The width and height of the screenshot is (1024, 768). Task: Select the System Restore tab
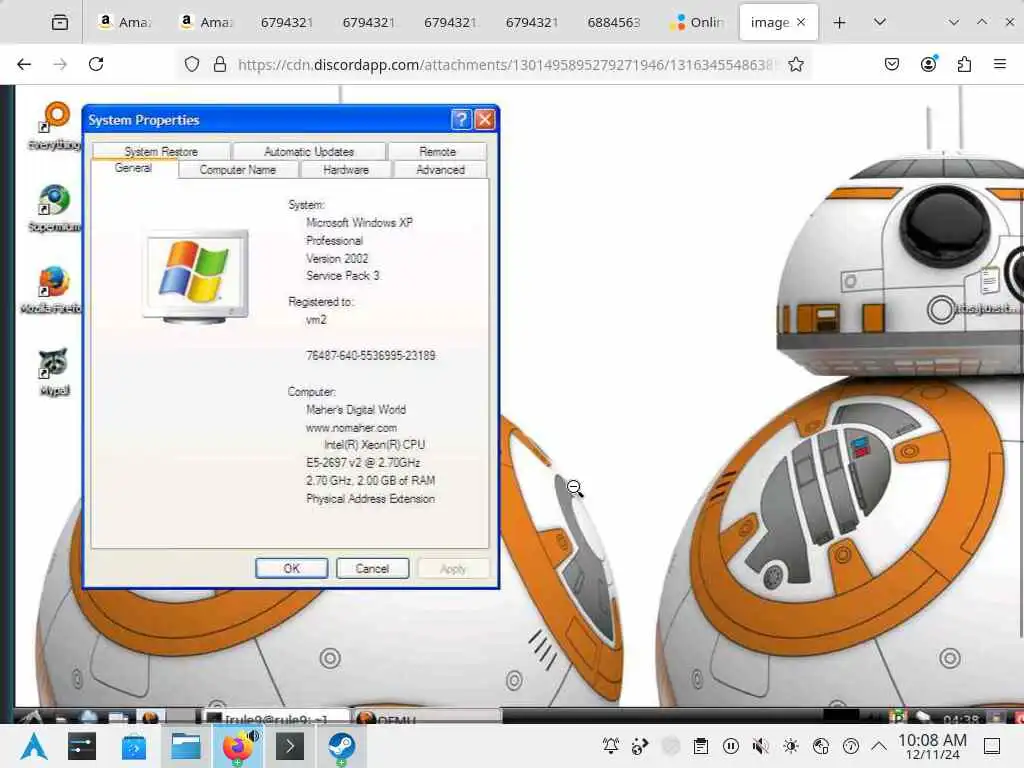[161, 151]
